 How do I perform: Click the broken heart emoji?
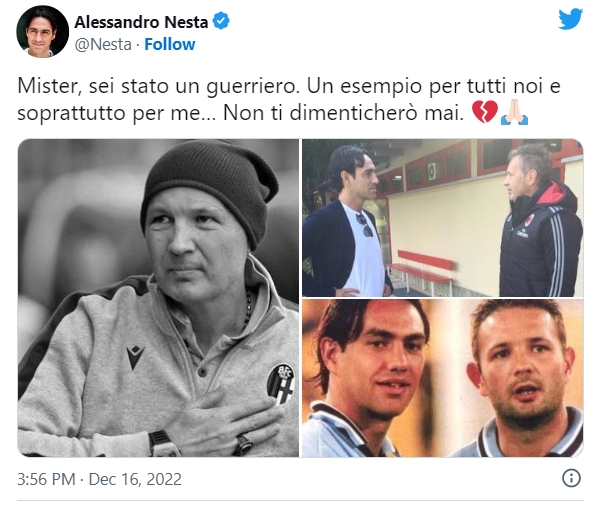click(485, 112)
